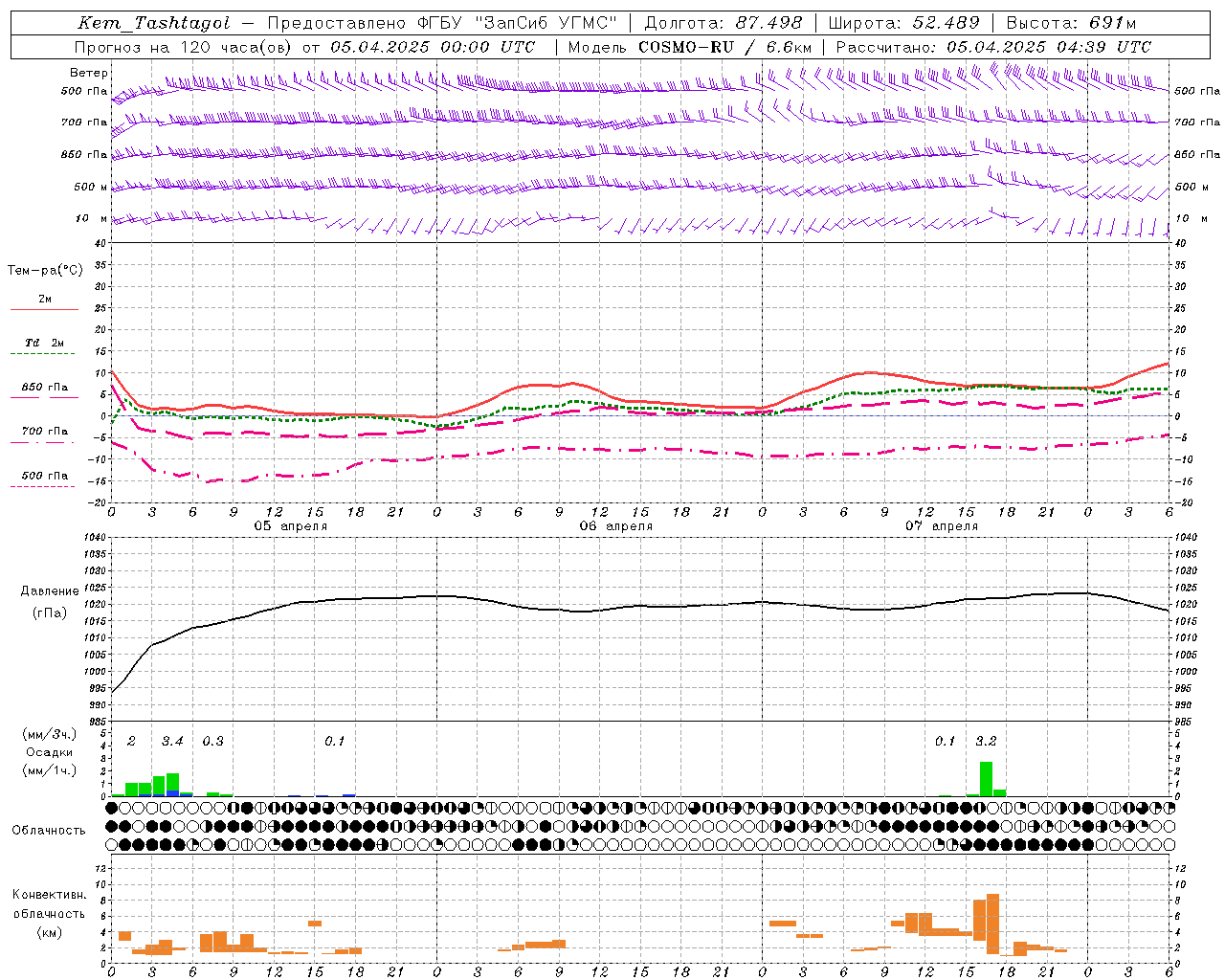
Task: Select the 'Долгота: 87.498' longitude value
Action: [x=724, y=23]
